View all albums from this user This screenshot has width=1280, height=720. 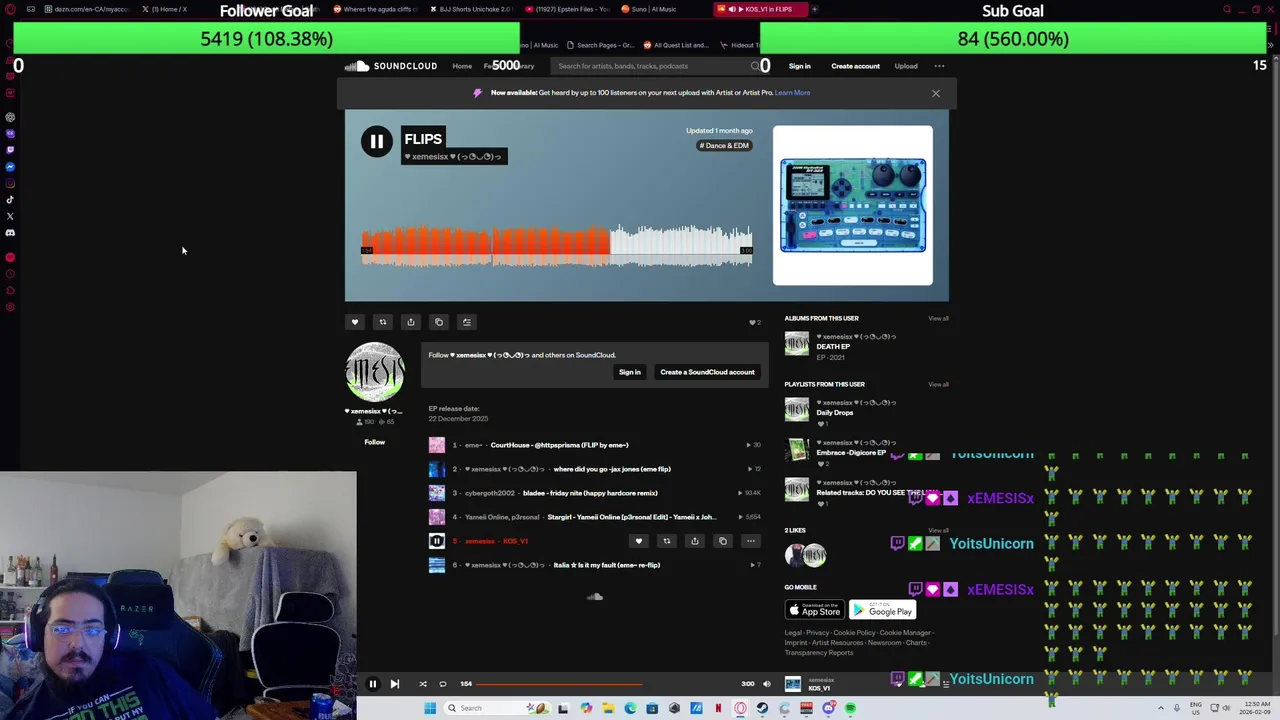[x=938, y=318]
